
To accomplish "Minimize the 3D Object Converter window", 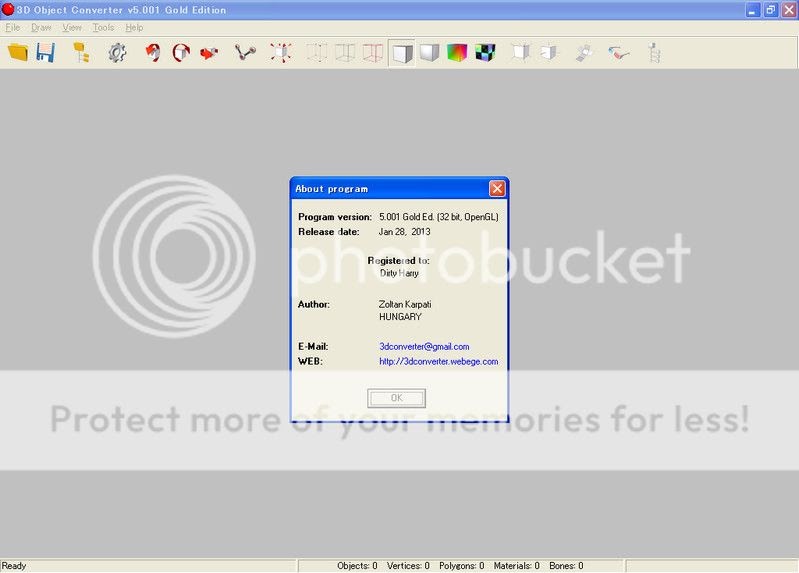I will click(x=753, y=10).
